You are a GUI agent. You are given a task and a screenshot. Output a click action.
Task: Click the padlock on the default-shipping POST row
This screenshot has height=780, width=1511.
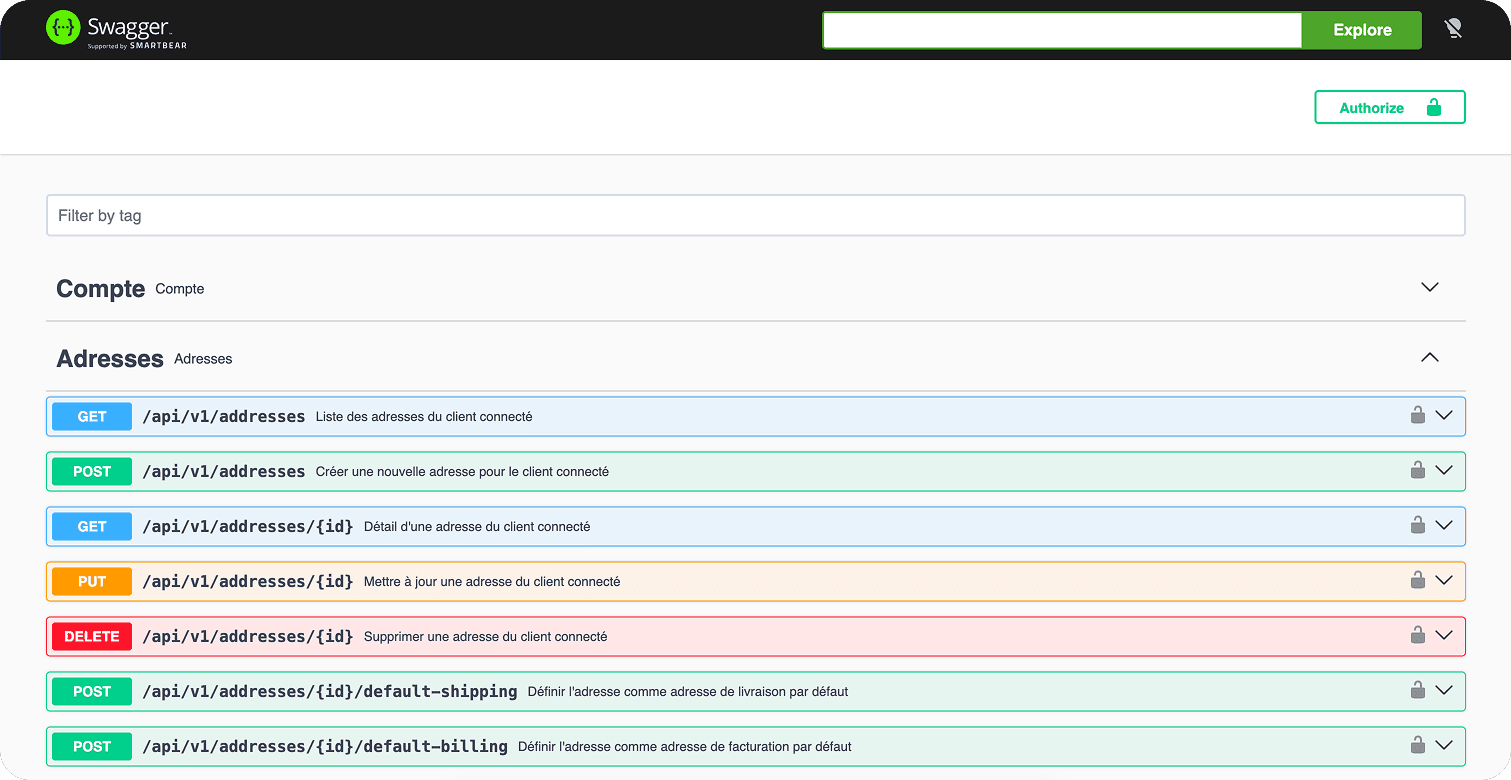pyautogui.click(x=1417, y=690)
